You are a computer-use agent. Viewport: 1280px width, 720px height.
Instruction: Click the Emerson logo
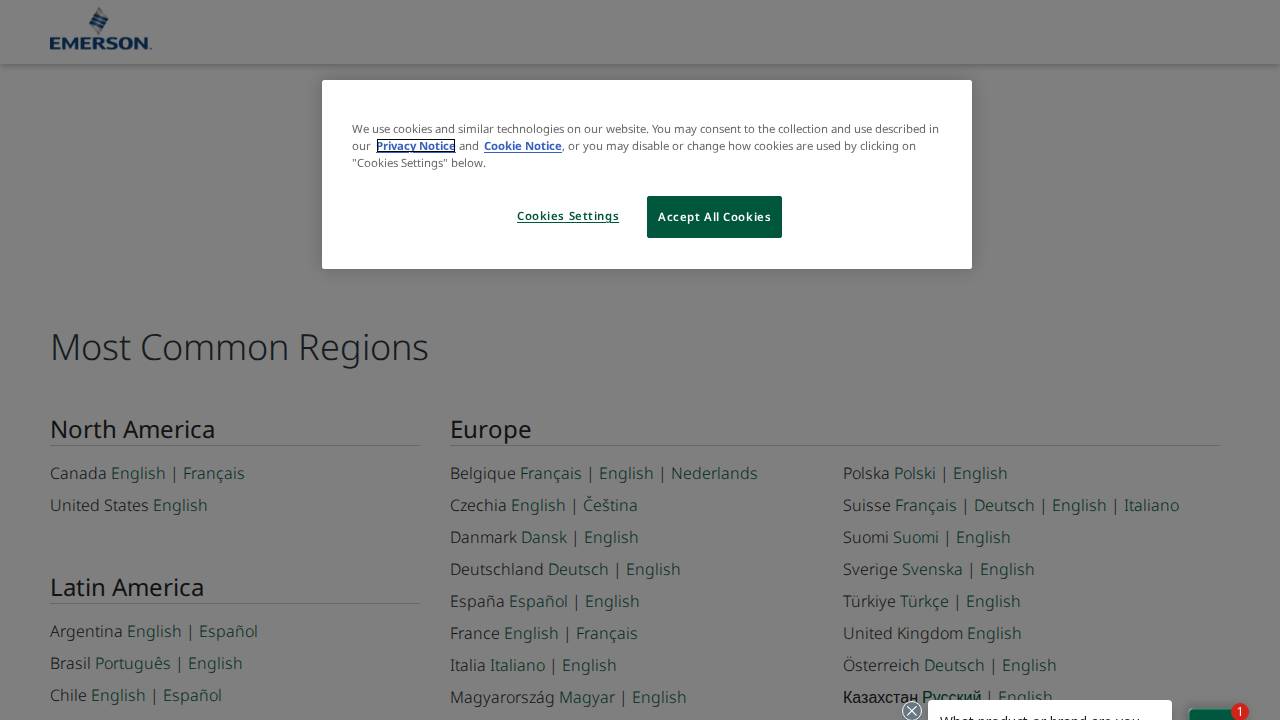tap(100, 28)
